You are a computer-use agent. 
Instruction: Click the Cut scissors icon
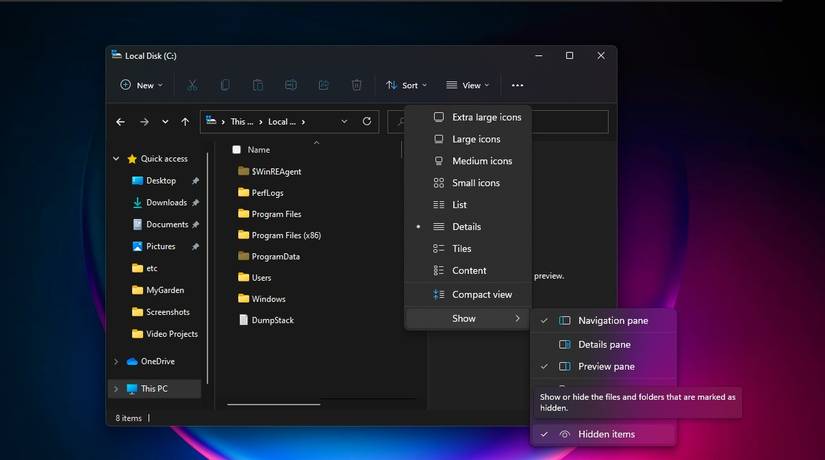[x=193, y=85]
